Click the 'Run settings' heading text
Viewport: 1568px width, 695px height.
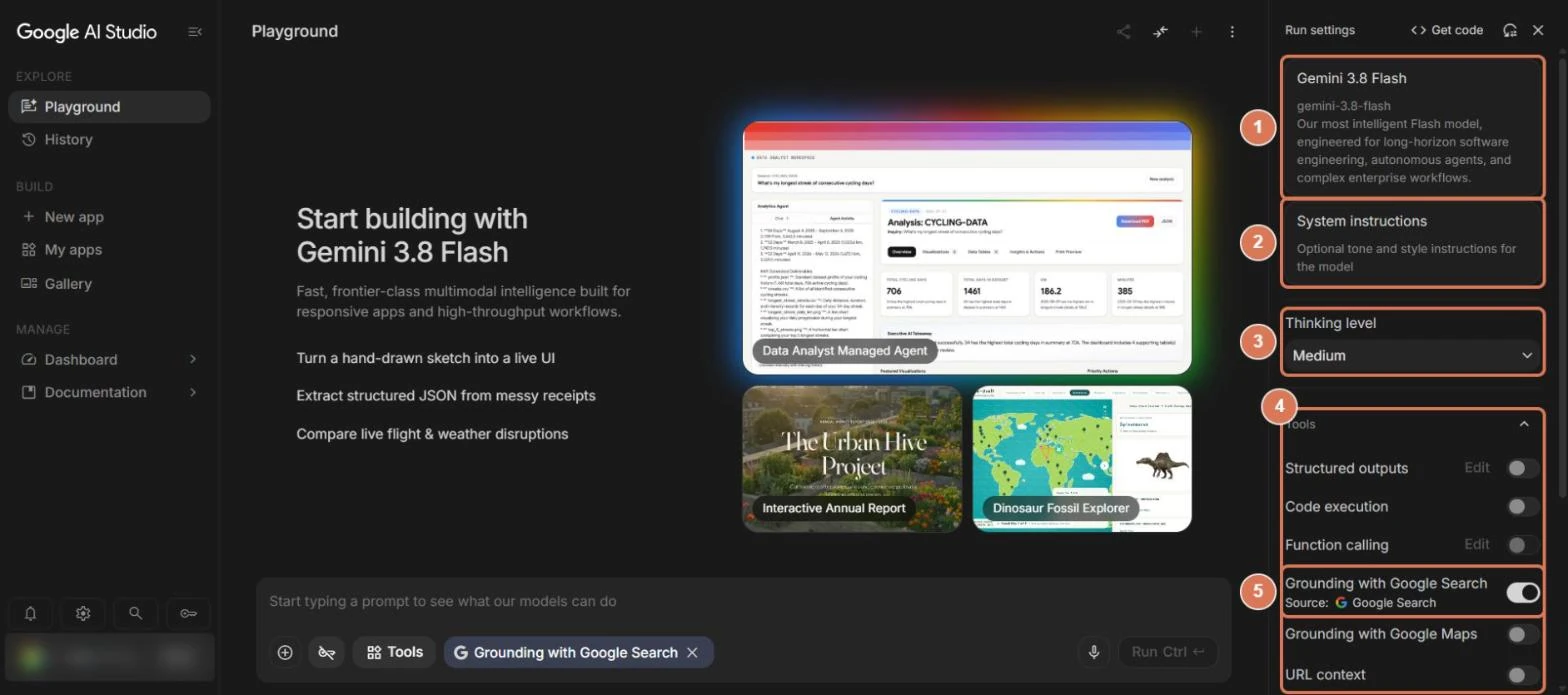coord(1320,30)
